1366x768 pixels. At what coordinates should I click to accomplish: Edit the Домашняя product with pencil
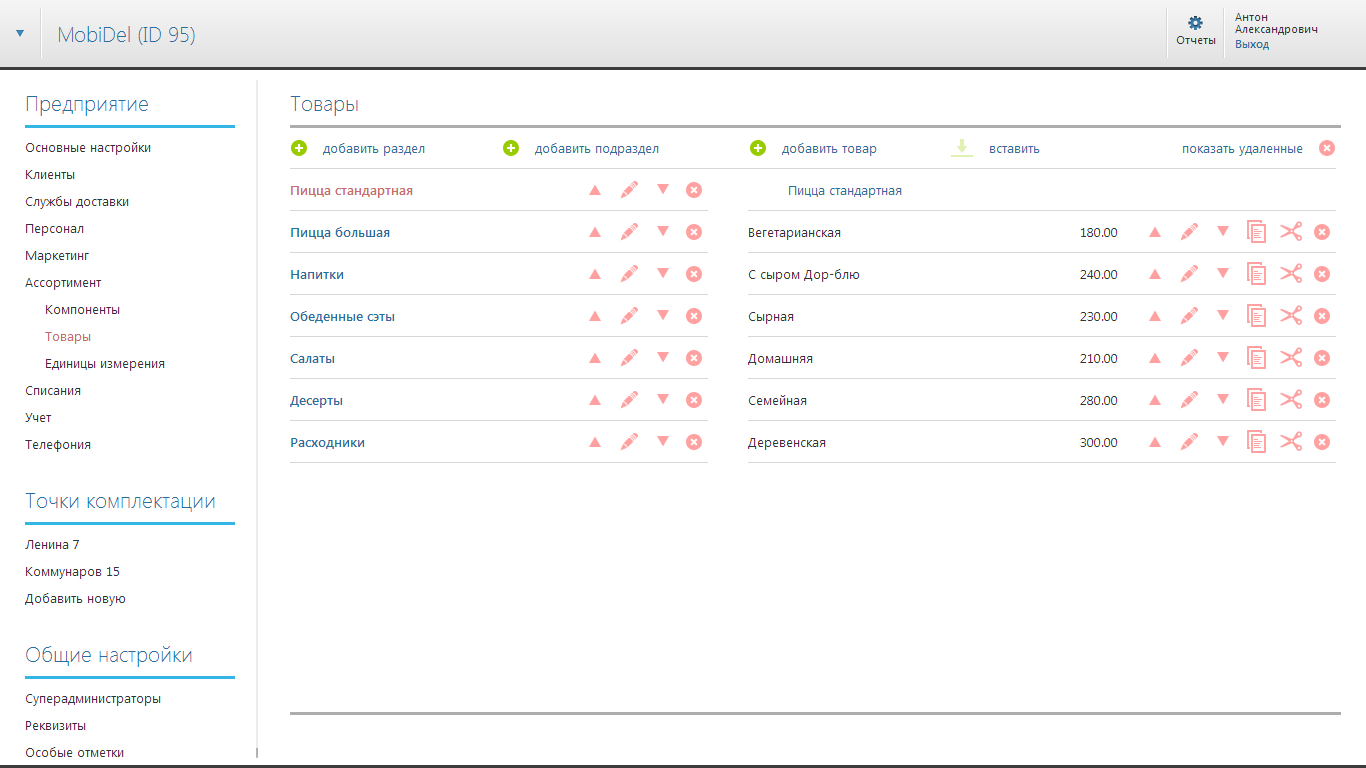(1189, 358)
